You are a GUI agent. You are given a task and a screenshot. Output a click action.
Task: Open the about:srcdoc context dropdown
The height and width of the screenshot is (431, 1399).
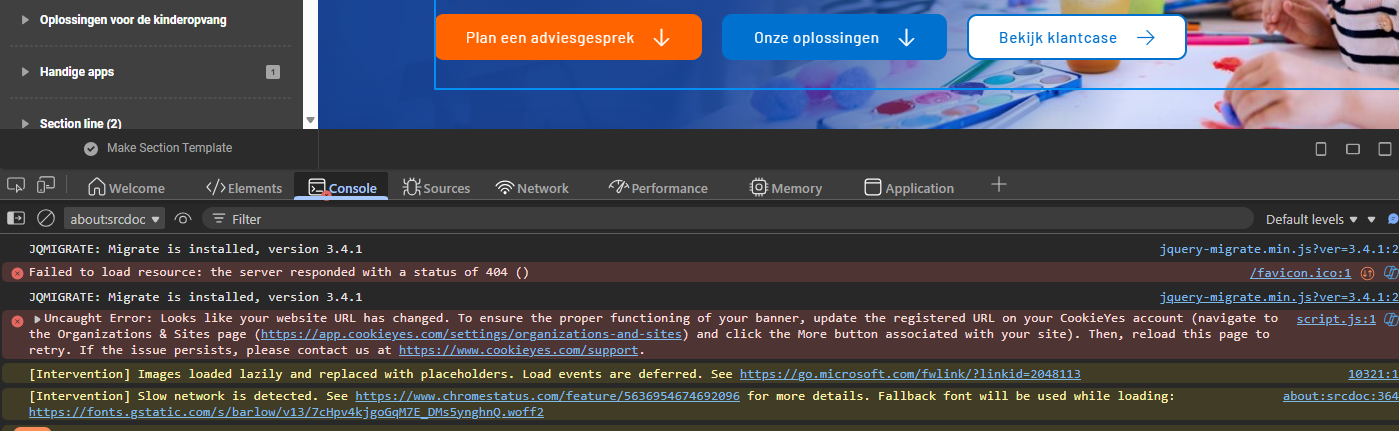pos(114,219)
